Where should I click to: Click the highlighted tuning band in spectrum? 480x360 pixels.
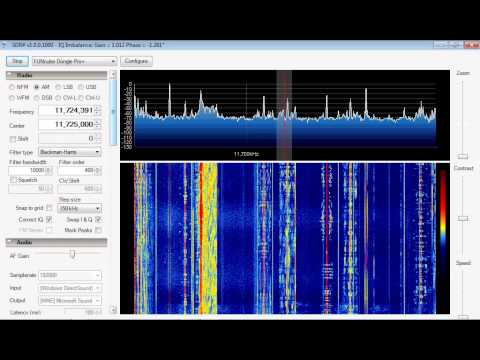(x=284, y=115)
